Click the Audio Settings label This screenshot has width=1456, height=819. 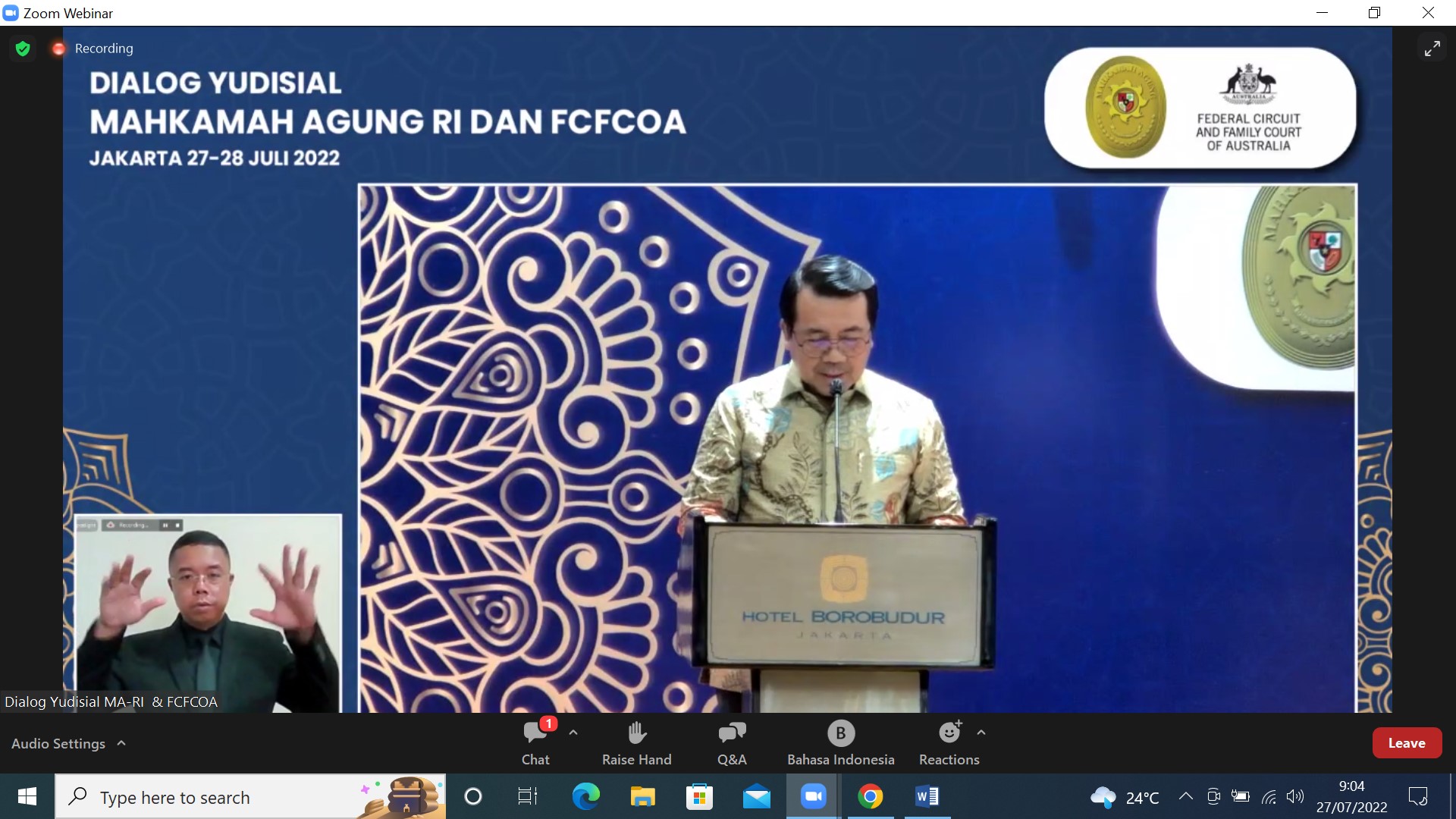point(58,744)
